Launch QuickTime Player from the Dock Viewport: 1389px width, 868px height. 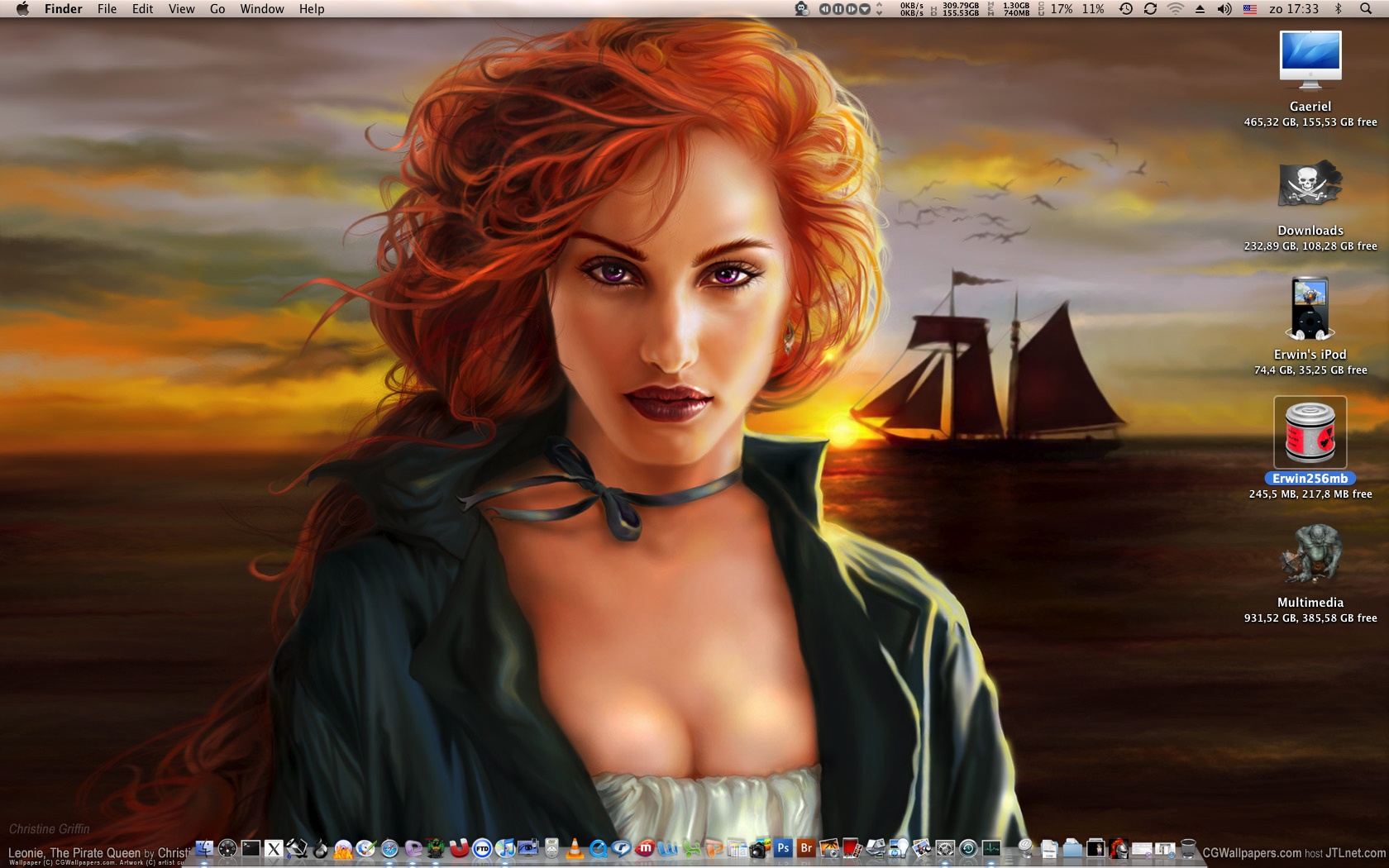[598, 849]
